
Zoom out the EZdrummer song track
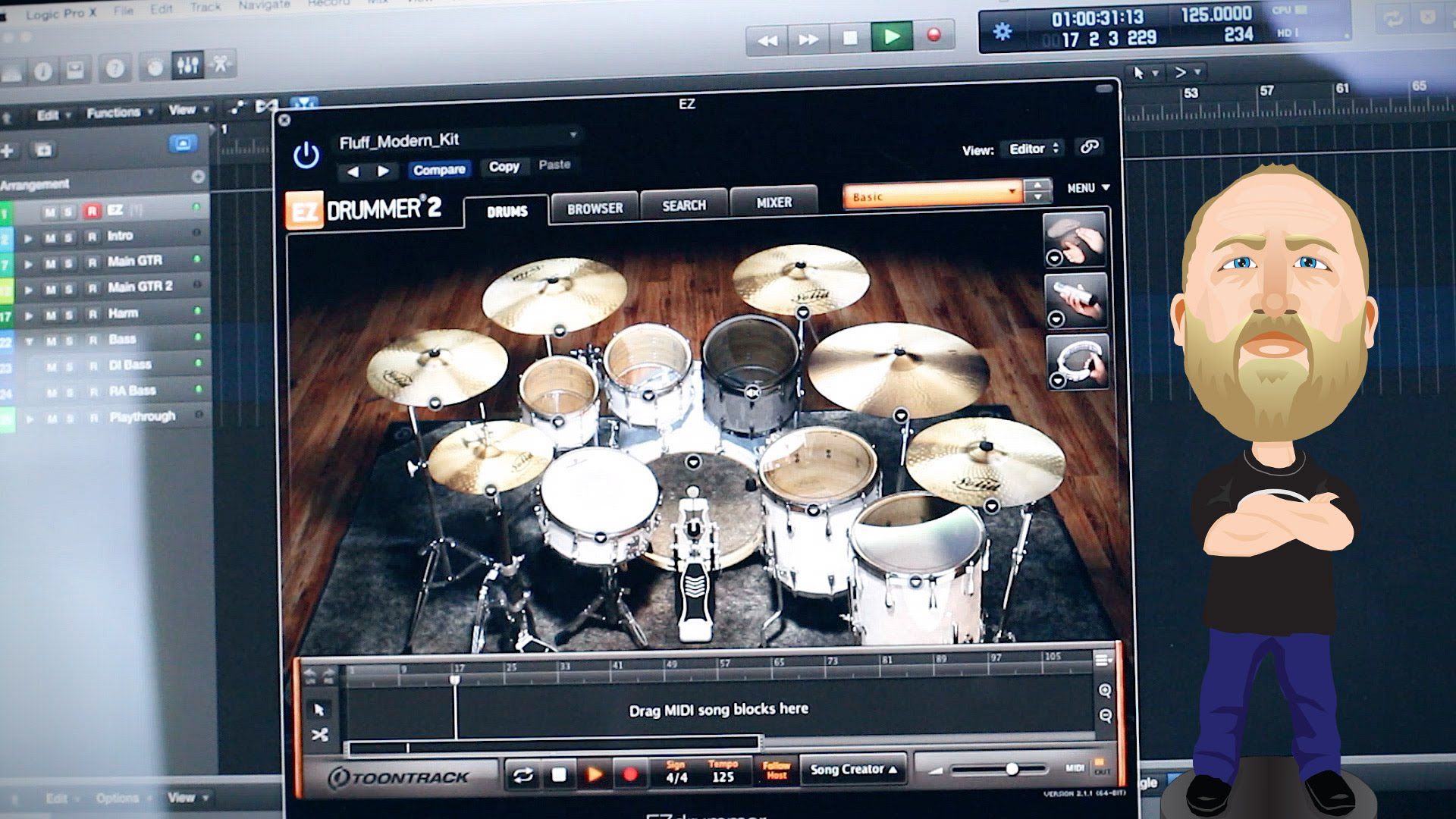click(x=1106, y=715)
